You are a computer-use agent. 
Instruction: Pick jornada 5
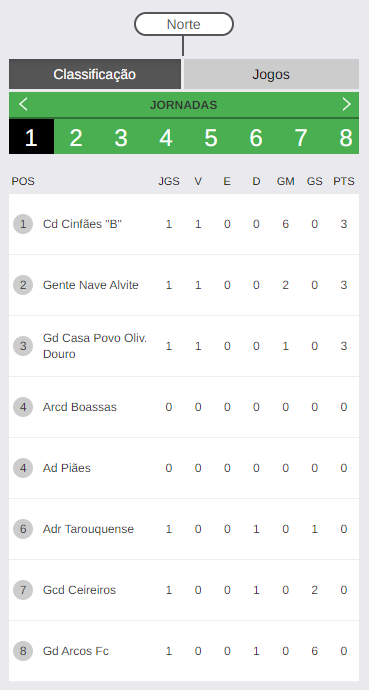[211, 137]
